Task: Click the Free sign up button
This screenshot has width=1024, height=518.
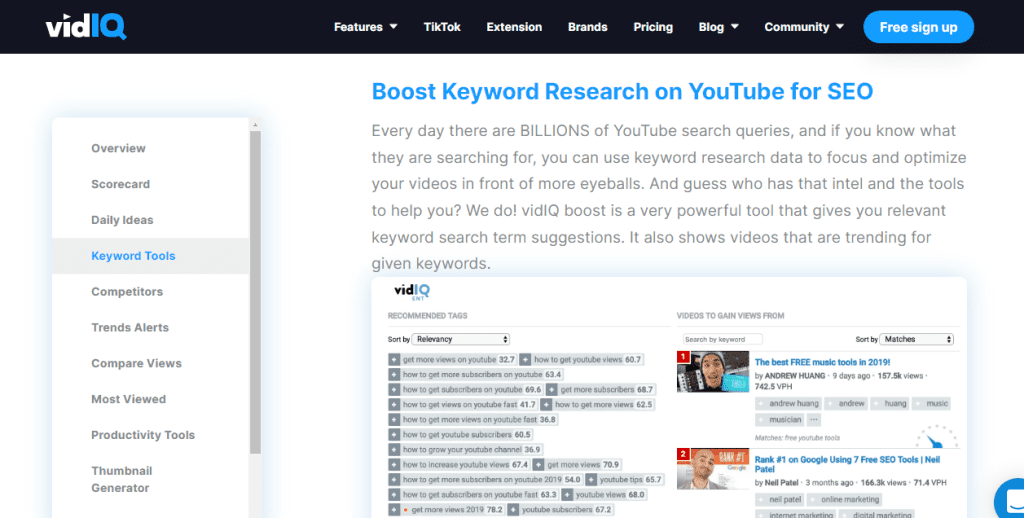Action: pyautogui.click(x=918, y=27)
